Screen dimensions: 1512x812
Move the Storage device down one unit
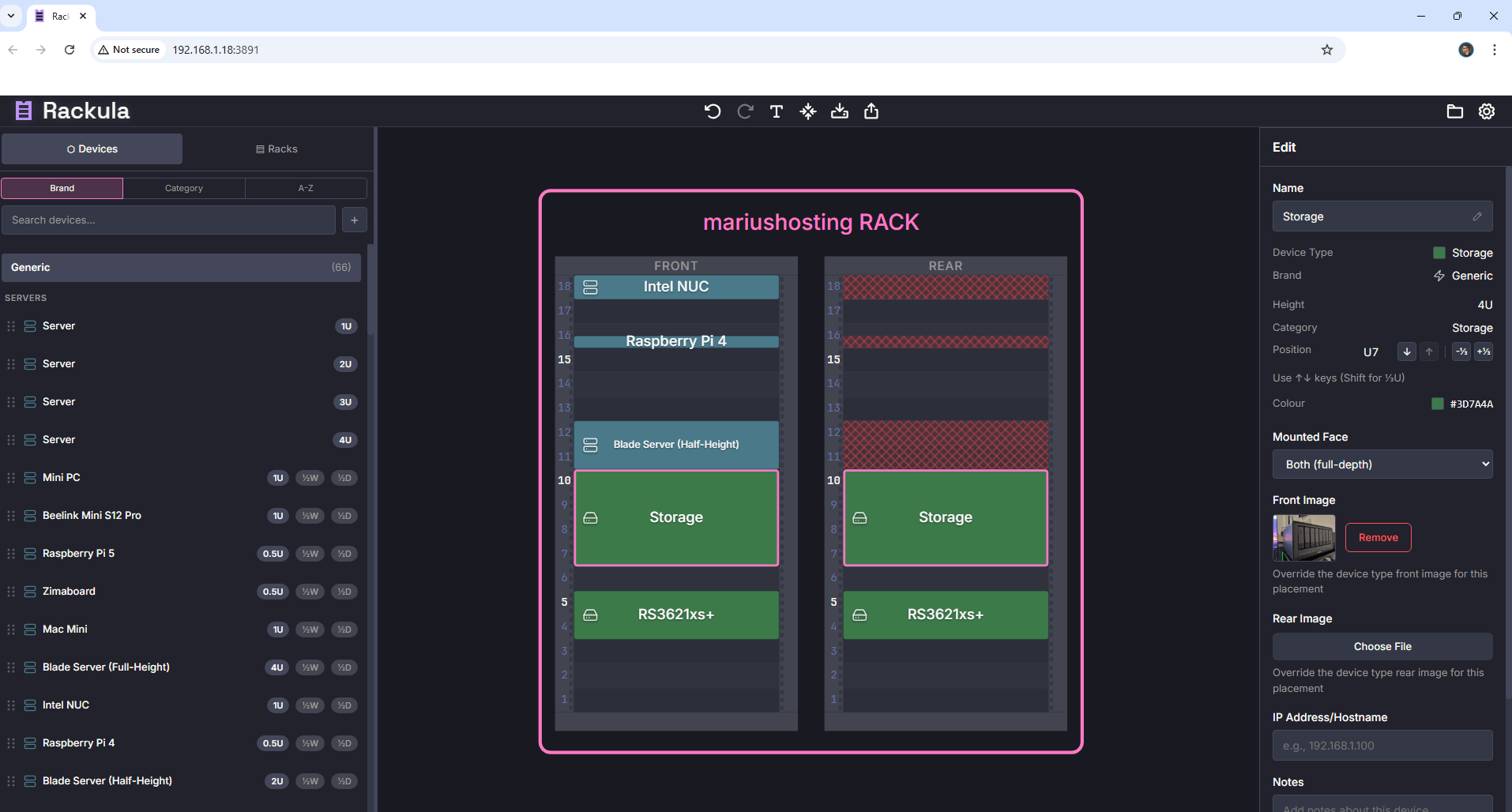[1406, 351]
